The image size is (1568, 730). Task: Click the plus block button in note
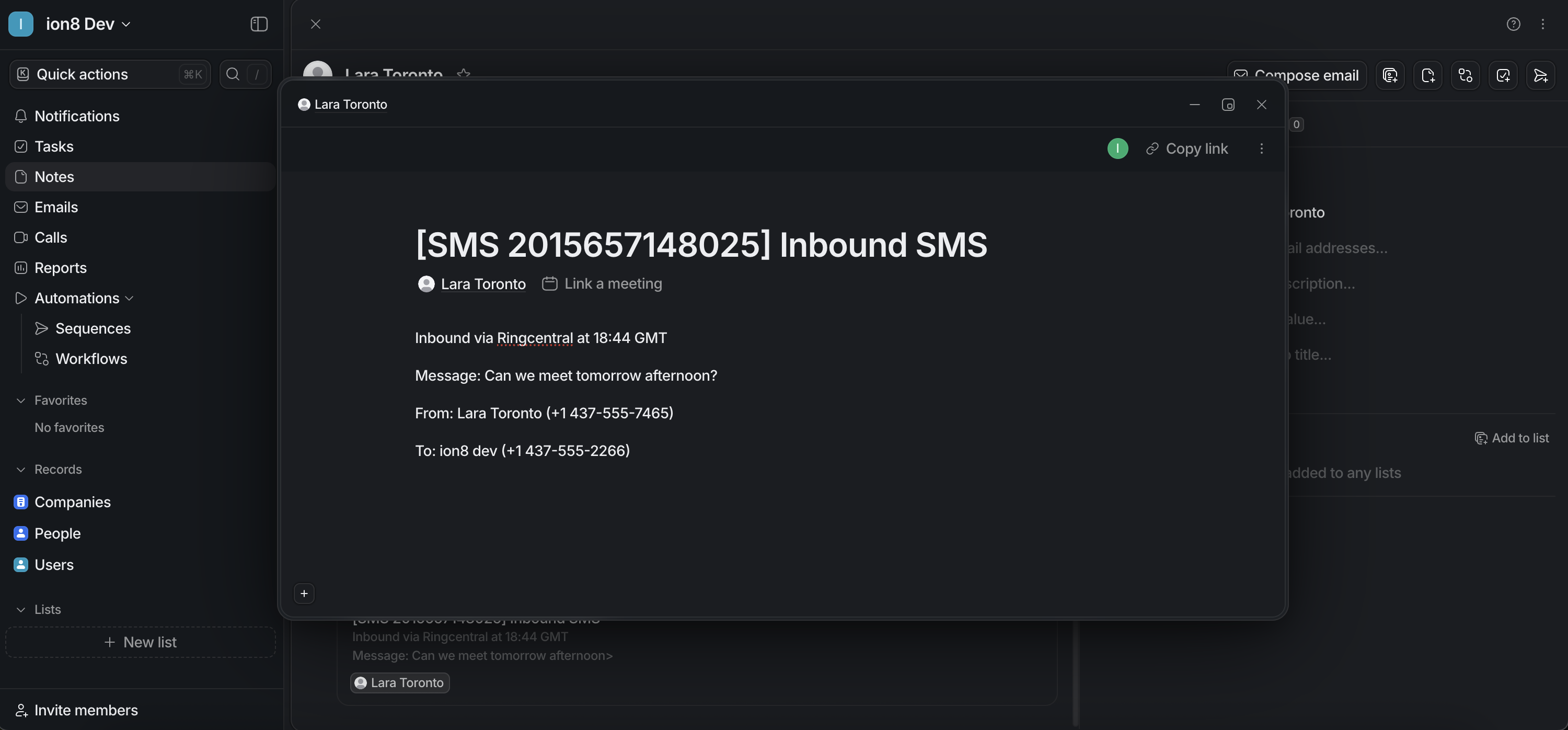coord(304,593)
